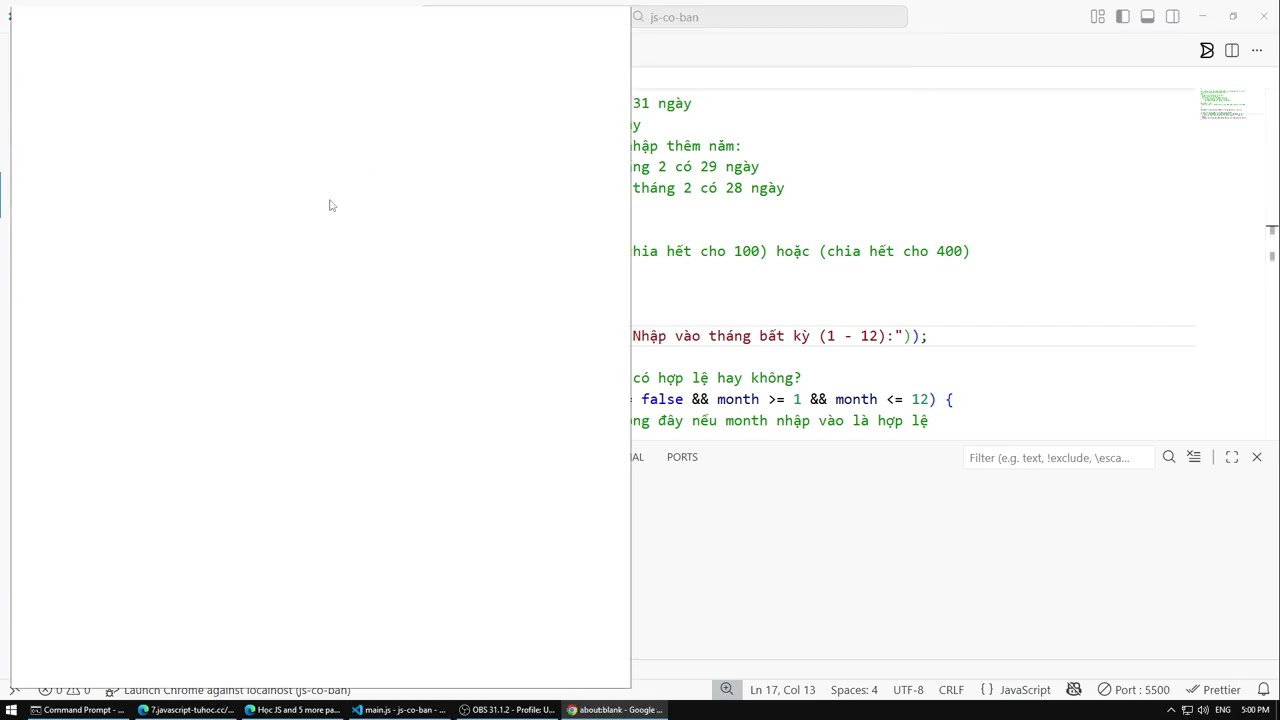The width and height of the screenshot is (1280, 720).
Task: Click the 'tháng 2 có 28 ngày' comment line
Action: [x=708, y=188]
